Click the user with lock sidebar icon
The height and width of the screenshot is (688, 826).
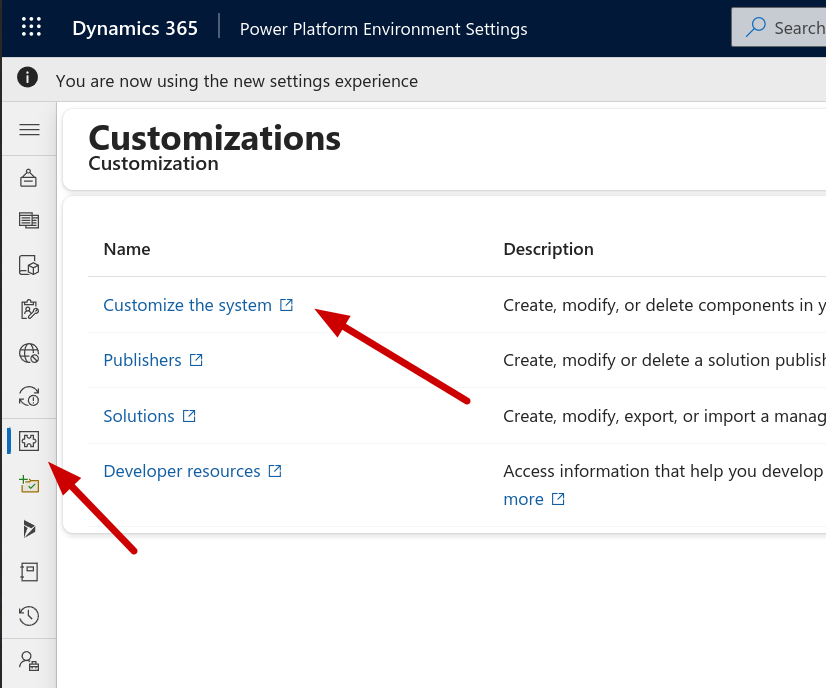[x=29, y=660]
